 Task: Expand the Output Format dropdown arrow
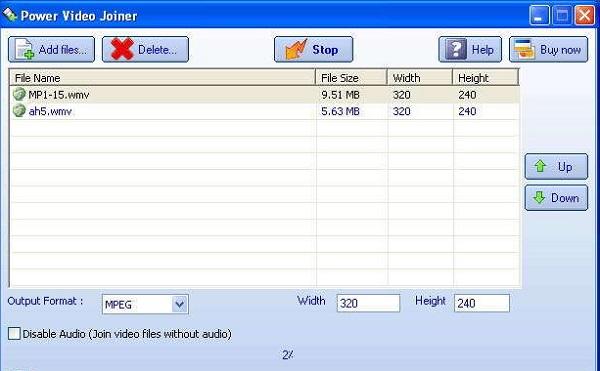179,304
